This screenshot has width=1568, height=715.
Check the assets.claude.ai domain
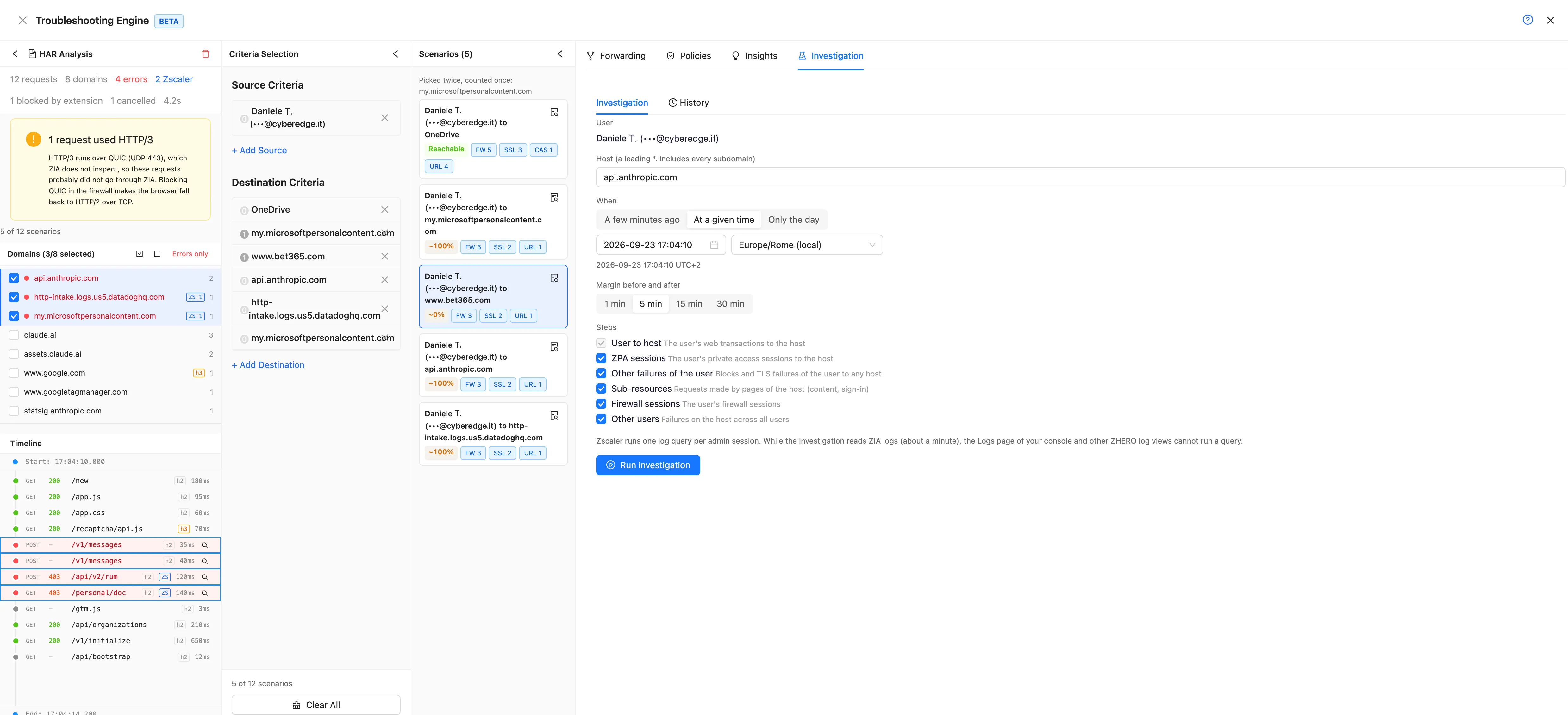pyautogui.click(x=14, y=354)
